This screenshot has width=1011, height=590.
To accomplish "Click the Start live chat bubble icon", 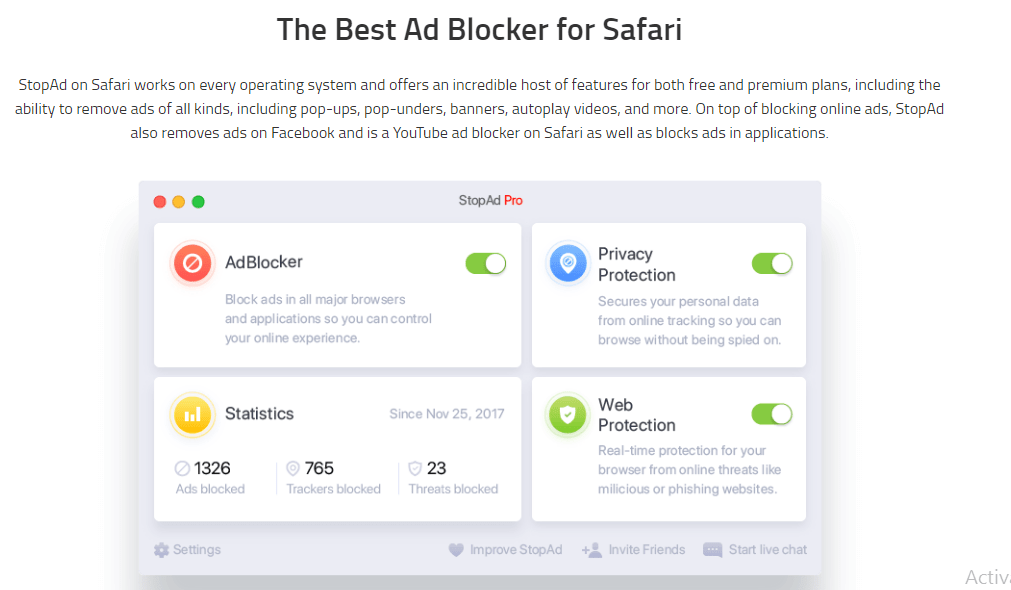I will [712, 550].
